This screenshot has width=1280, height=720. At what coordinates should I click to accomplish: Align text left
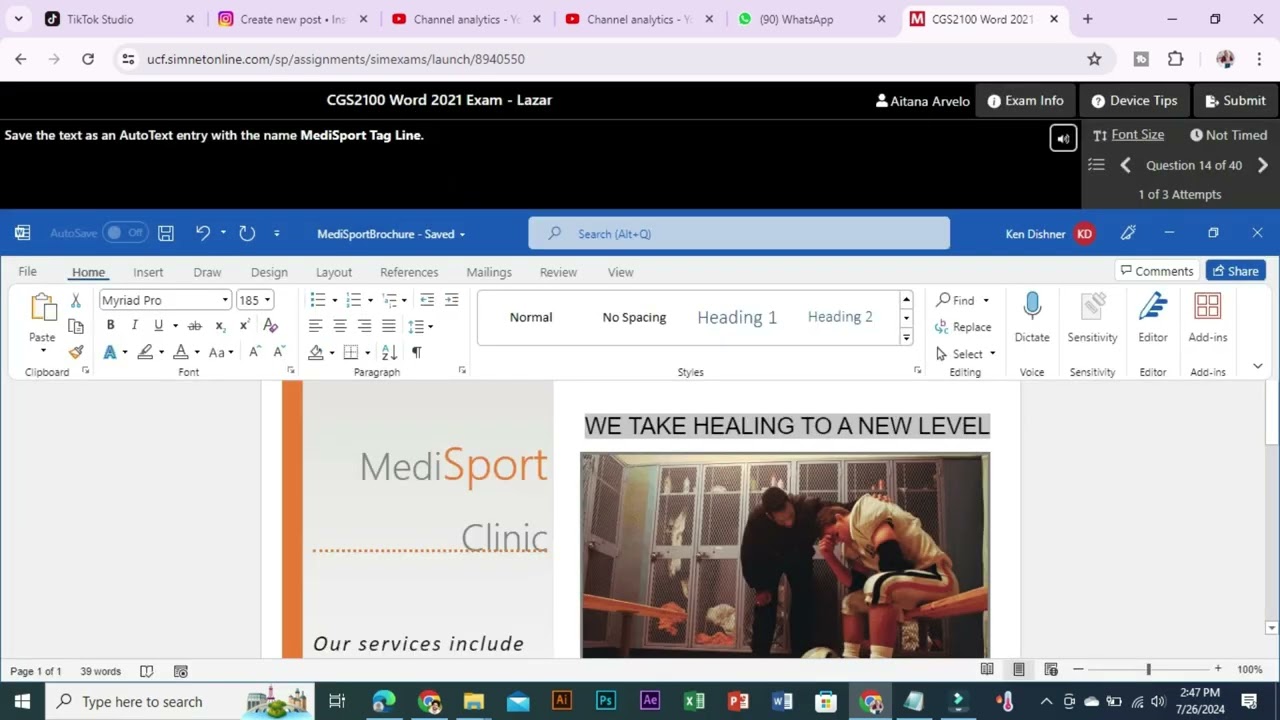tap(315, 326)
